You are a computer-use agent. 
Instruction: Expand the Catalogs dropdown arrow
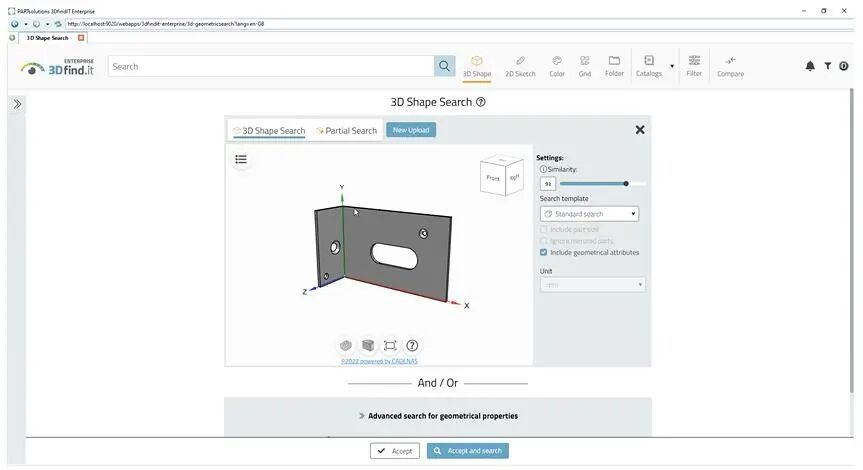click(672, 67)
